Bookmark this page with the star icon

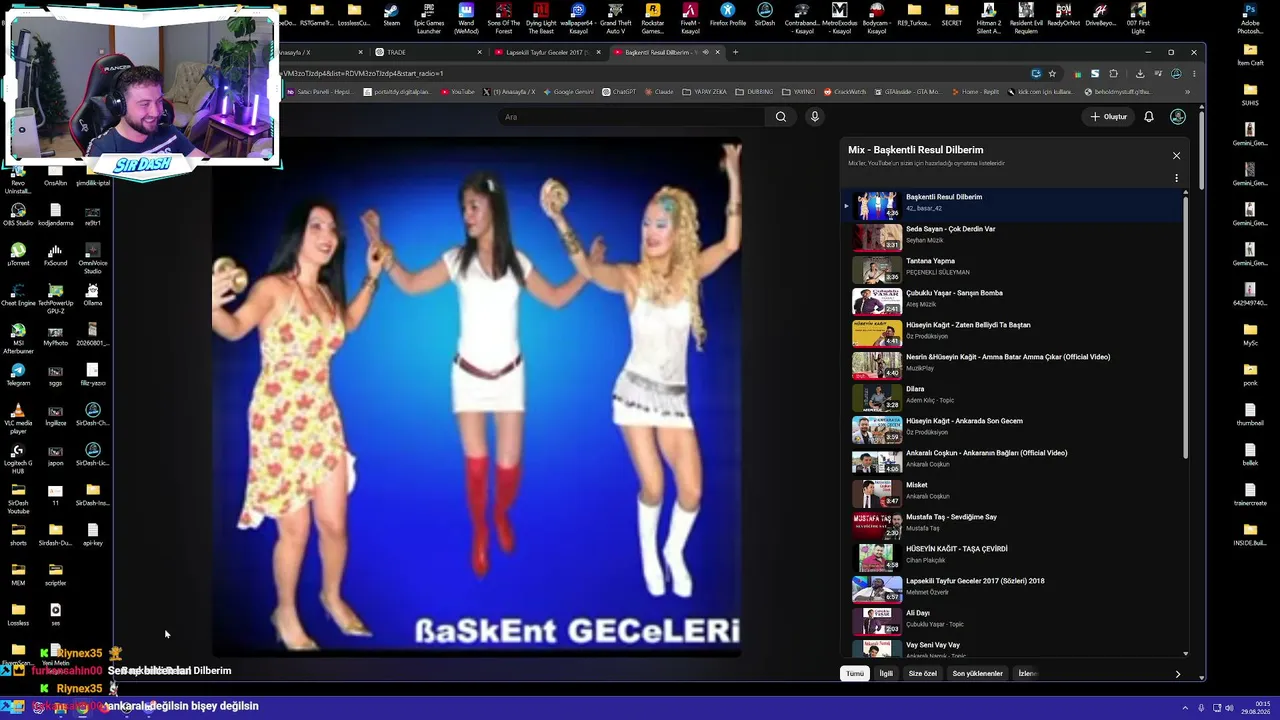[x=1052, y=73]
